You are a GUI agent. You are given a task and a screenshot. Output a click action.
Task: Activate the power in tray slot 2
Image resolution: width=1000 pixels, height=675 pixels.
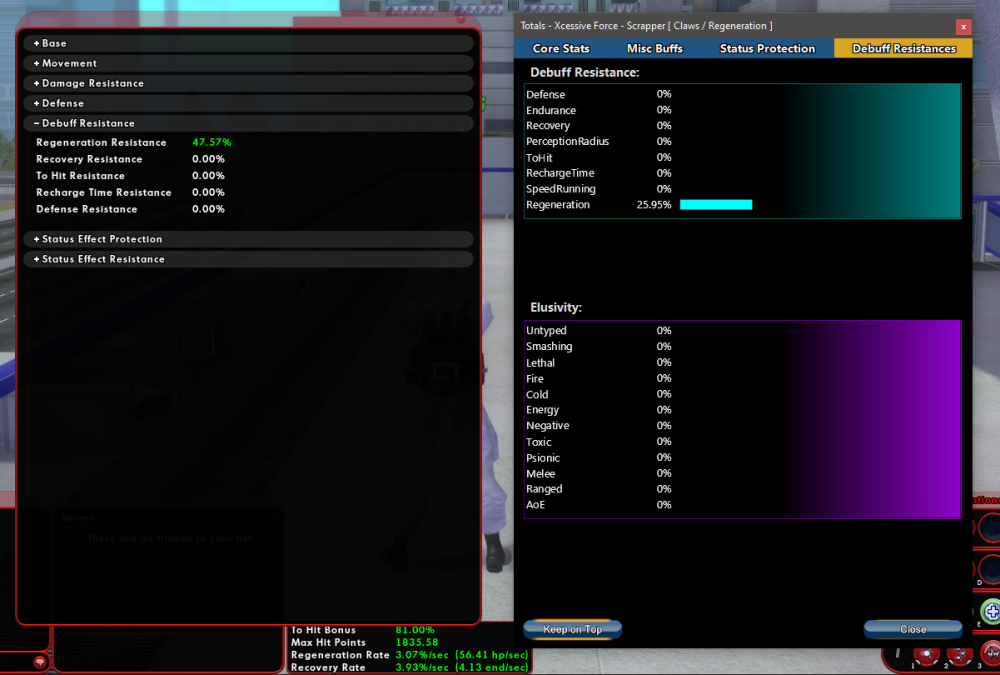pyautogui.click(x=958, y=652)
